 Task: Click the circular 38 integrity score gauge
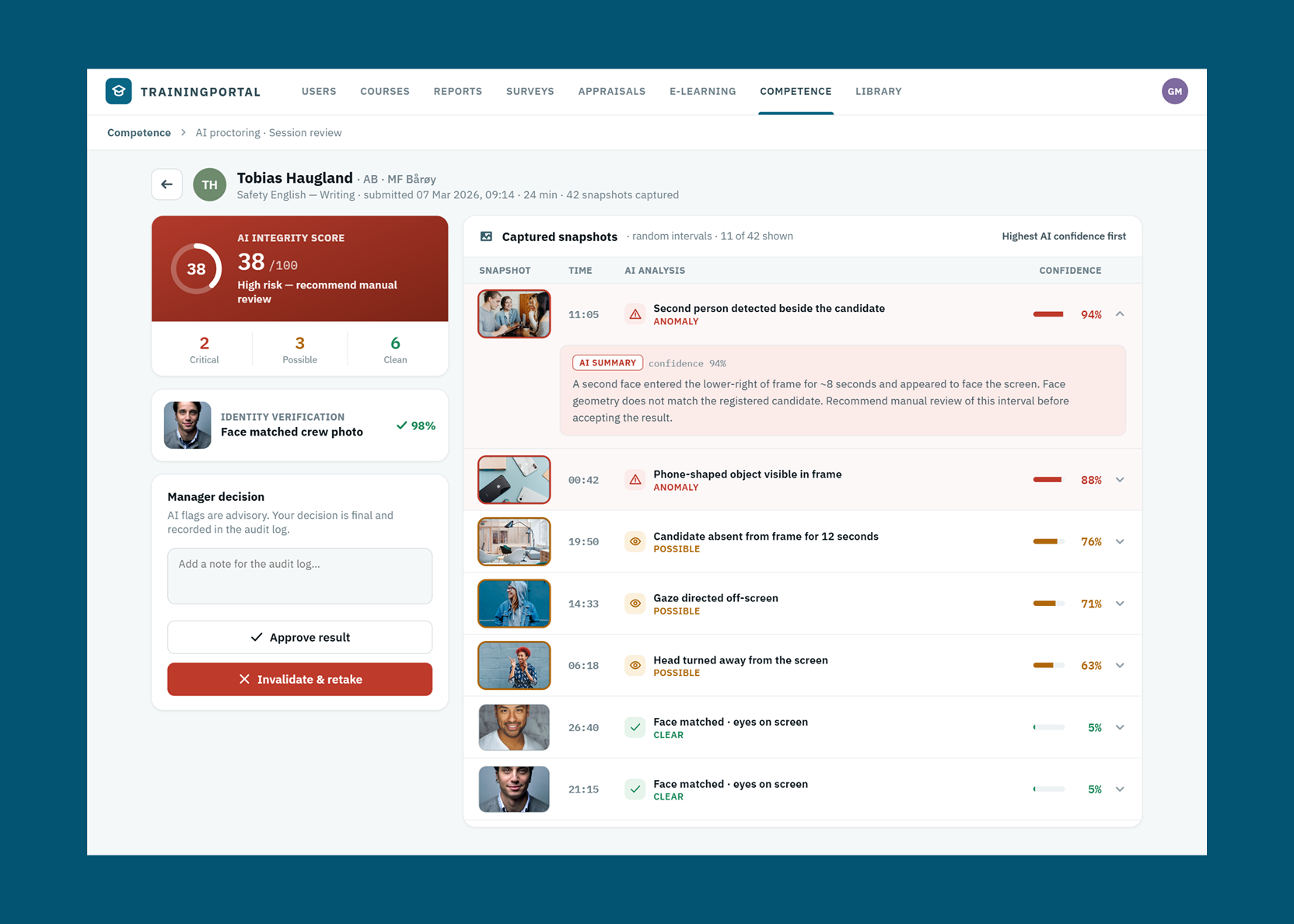point(196,268)
